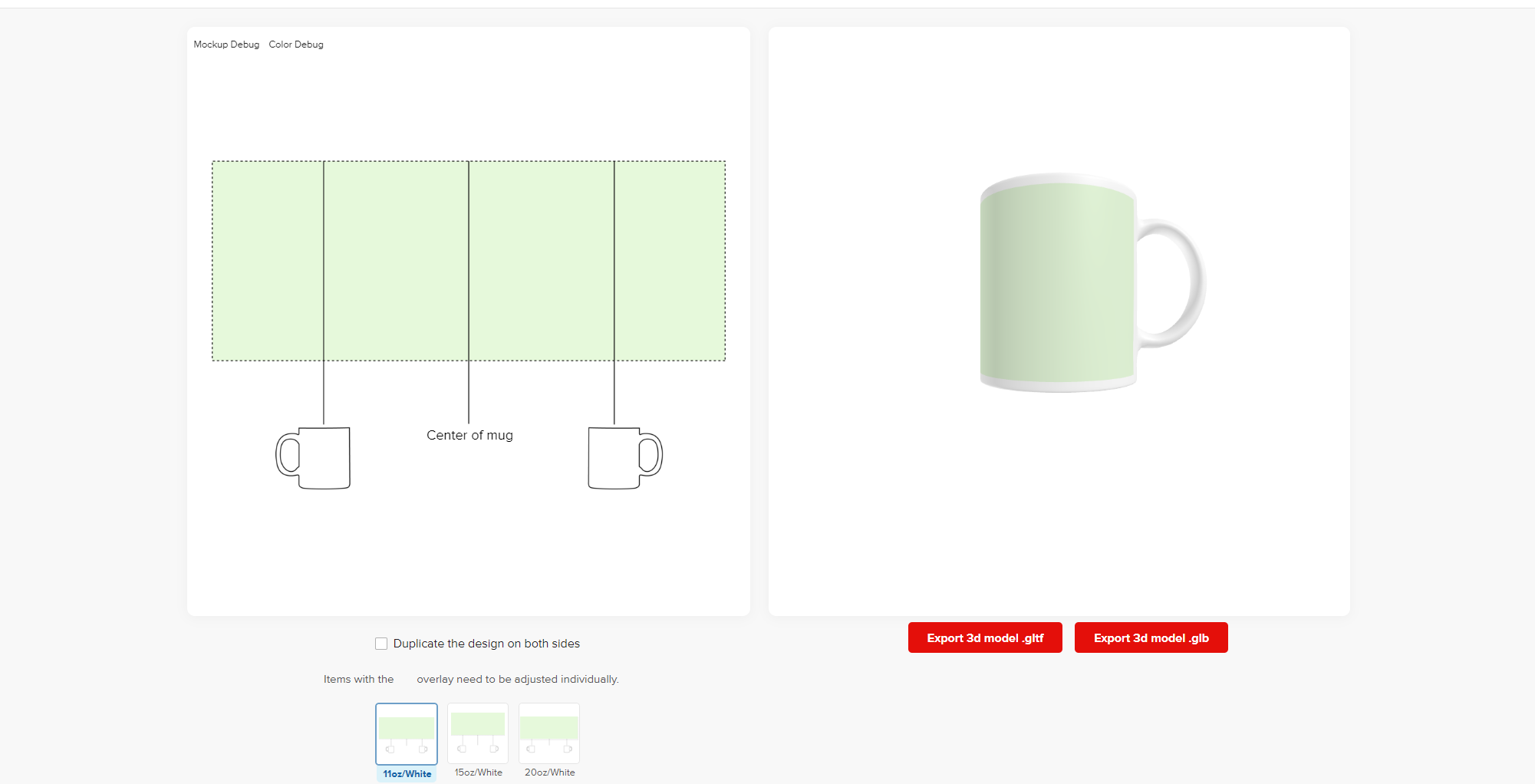The height and width of the screenshot is (784, 1535).
Task: Export the 3d model as .glb
Action: click(1151, 637)
